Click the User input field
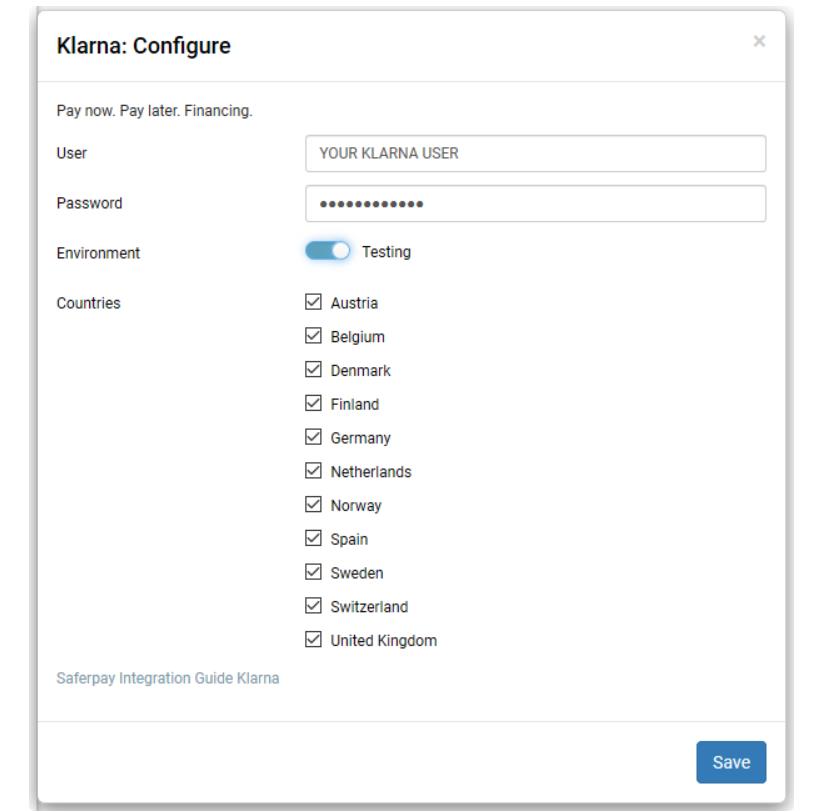Viewport: 816px width, 812px height. point(535,153)
